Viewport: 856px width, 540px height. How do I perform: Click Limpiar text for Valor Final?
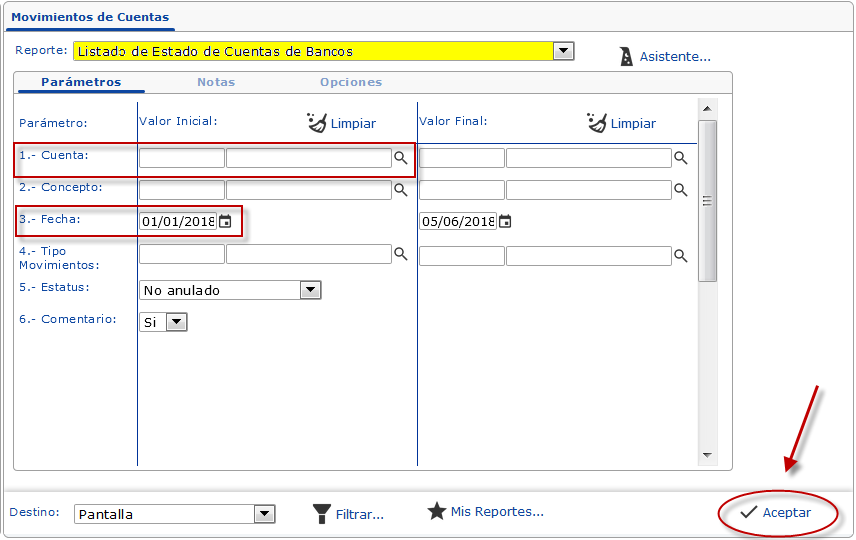click(633, 124)
